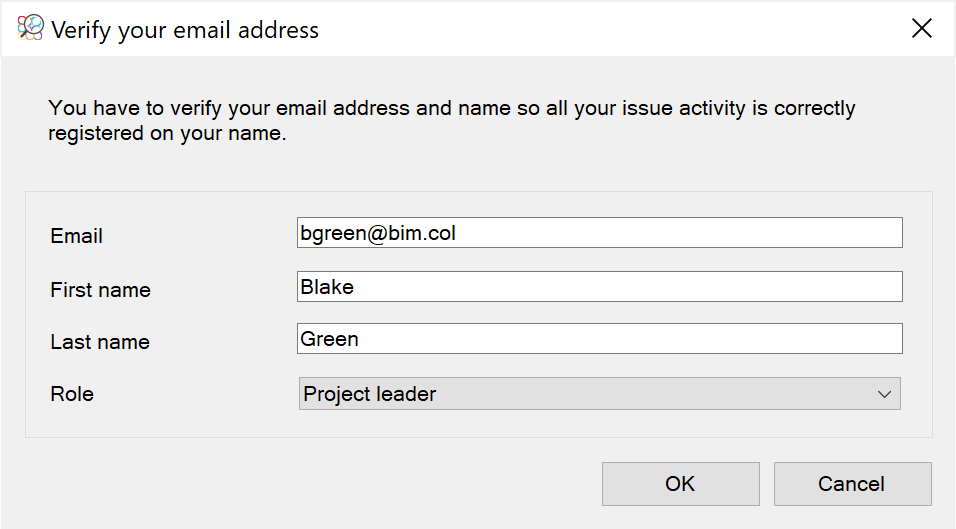Screen dimensions: 956x529
Task: Click the Last name label
Action: (100, 342)
